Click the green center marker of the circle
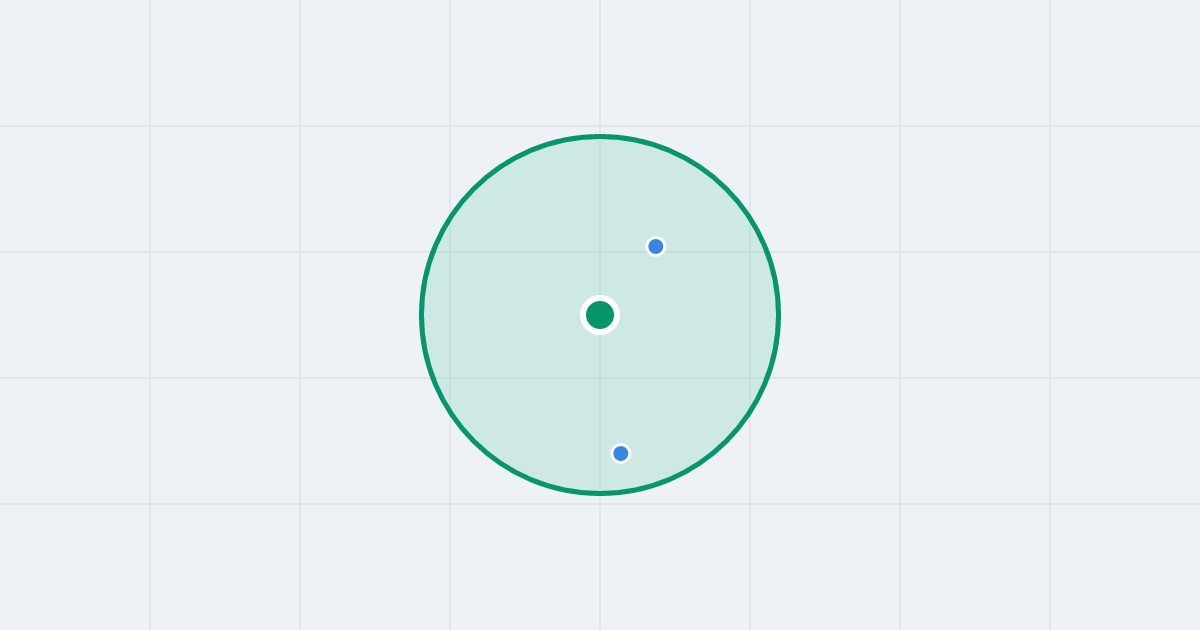Screen dimensions: 1200x630 click(x=600, y=315)
